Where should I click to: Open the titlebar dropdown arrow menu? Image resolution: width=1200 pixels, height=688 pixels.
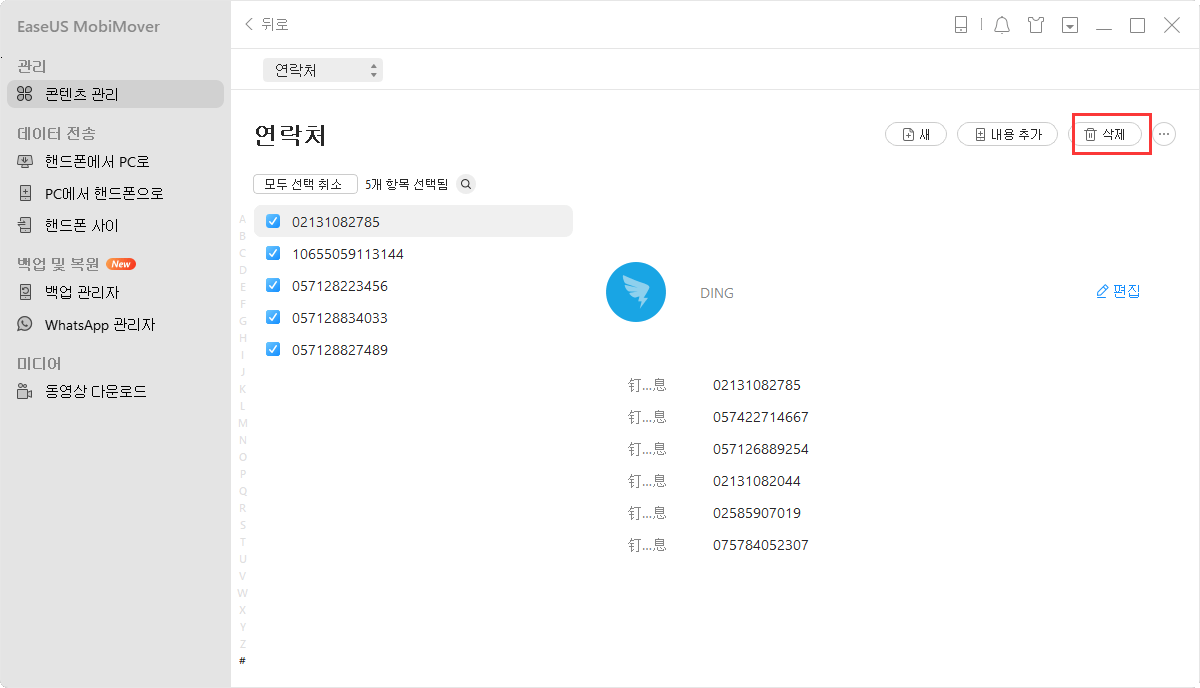pyautogui.click(x=1070, y=25)
